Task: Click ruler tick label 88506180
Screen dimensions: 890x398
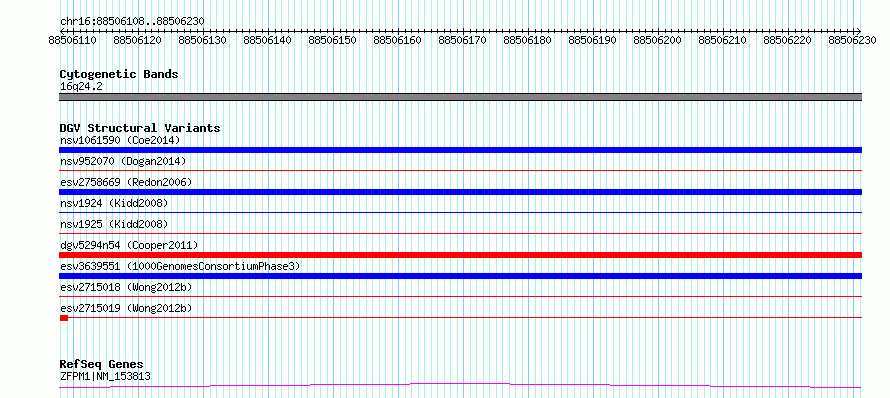Action: point(527,41)
